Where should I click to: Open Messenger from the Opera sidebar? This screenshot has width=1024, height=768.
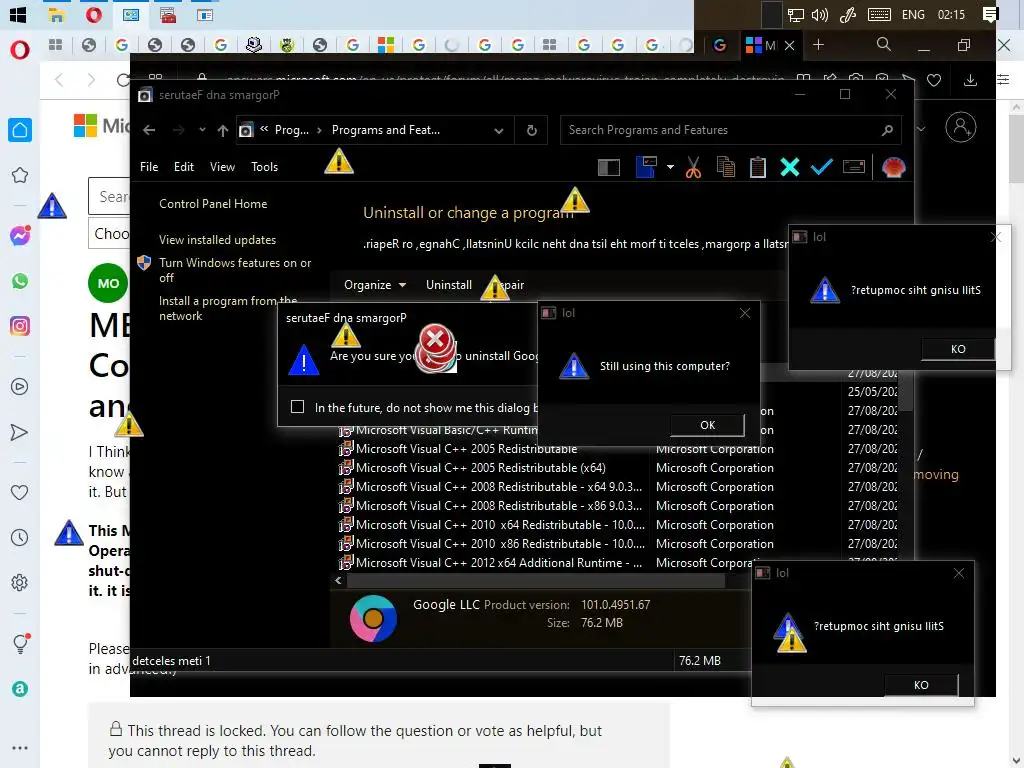click(20, 235)
